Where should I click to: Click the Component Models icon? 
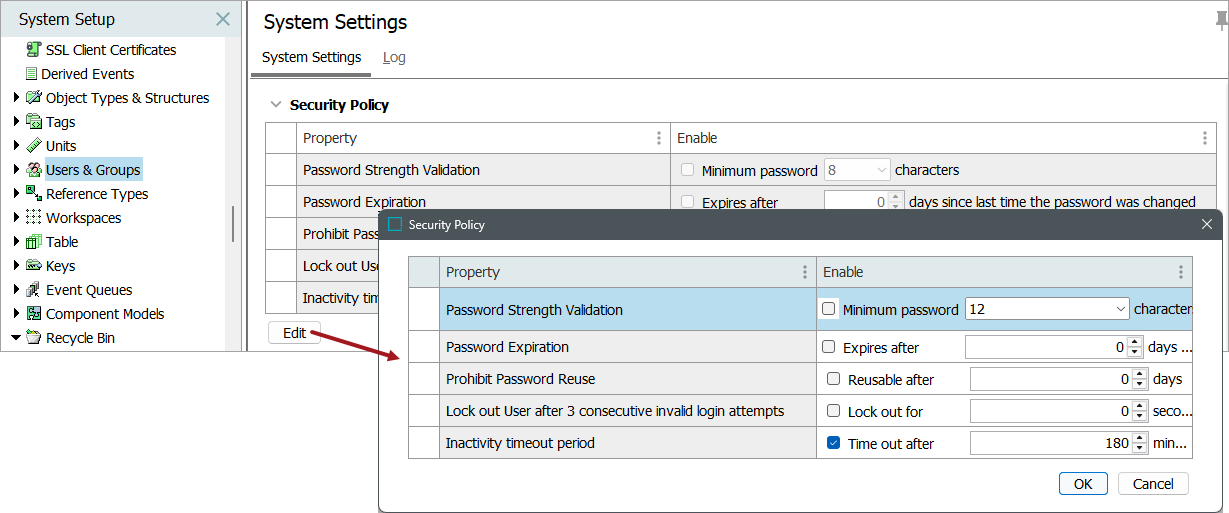[34, 314]
